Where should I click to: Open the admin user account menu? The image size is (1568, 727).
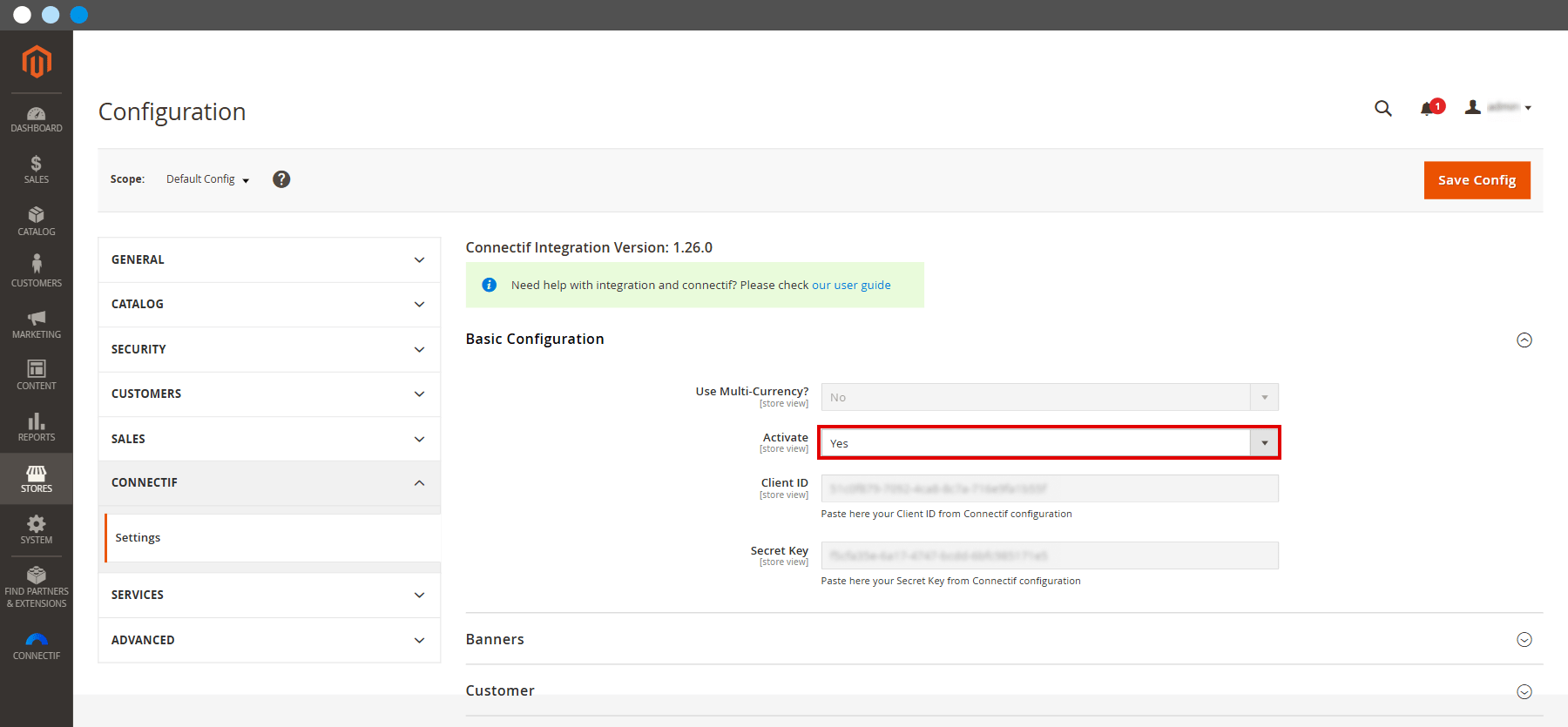tap(1498, 107)
